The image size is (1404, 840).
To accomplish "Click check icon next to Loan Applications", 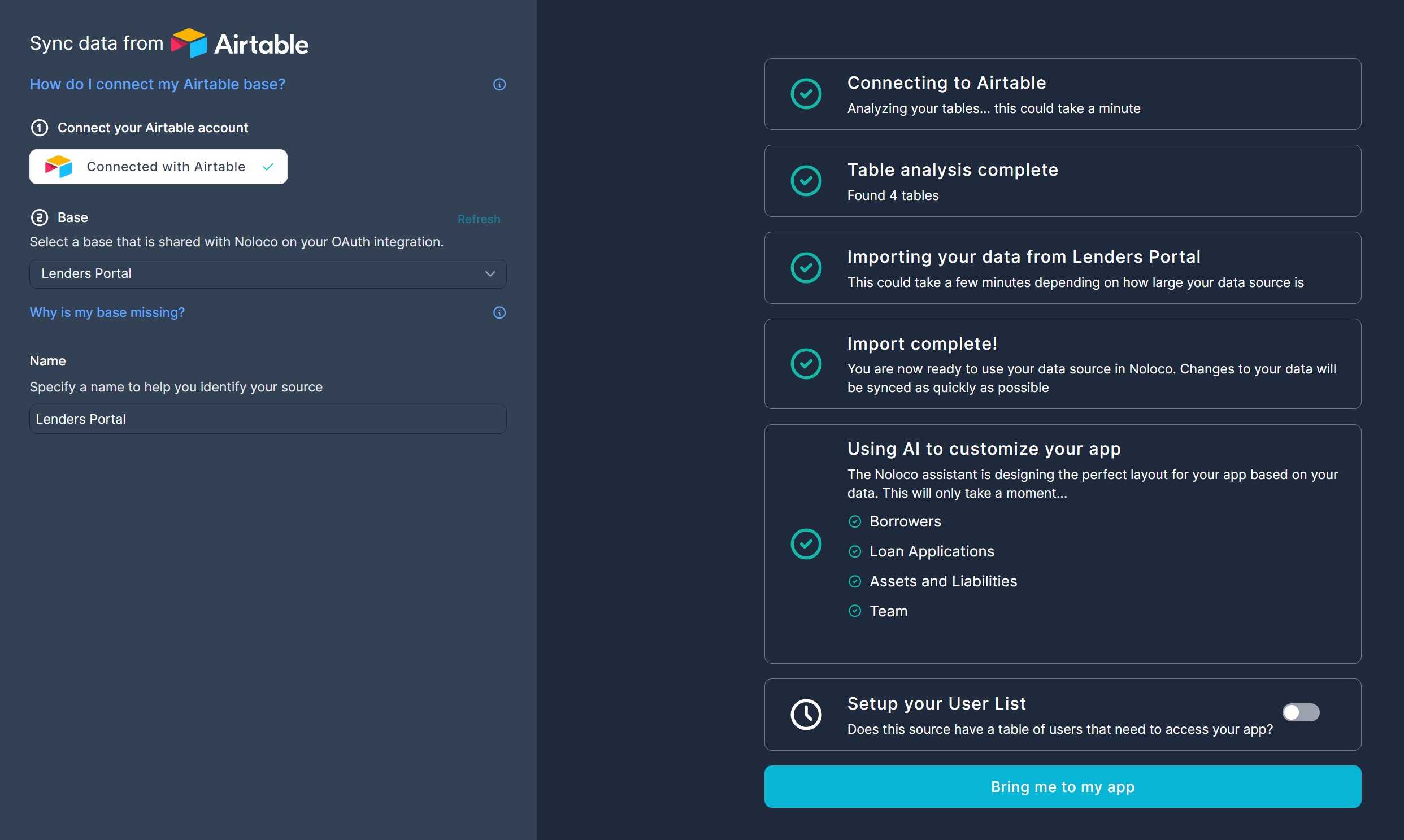I will click(855, 551).
